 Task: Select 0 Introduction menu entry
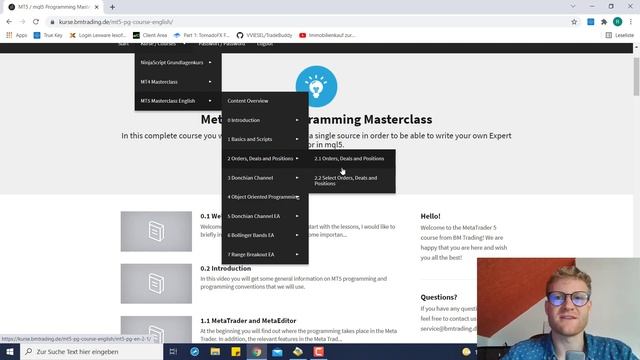click(x=265, y=120)
